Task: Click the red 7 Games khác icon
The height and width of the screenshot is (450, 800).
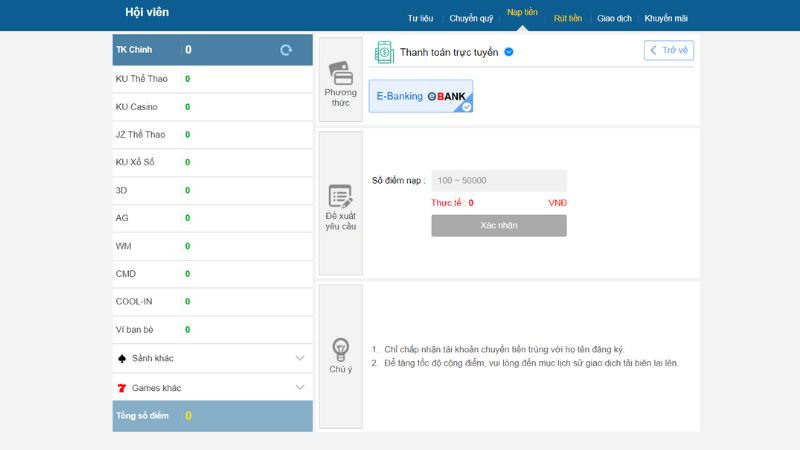Action: tap(122, 387)
